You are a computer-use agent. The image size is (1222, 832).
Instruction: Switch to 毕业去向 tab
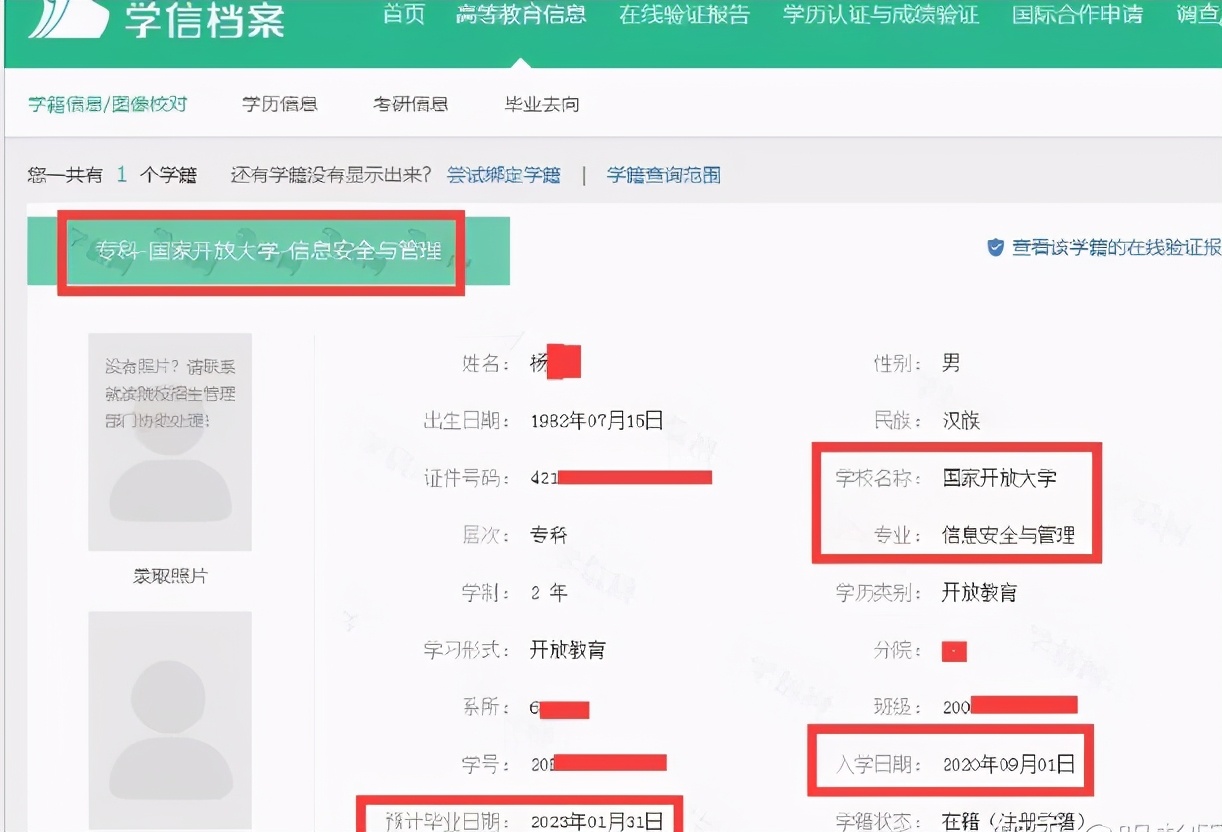tap(542, 104)
